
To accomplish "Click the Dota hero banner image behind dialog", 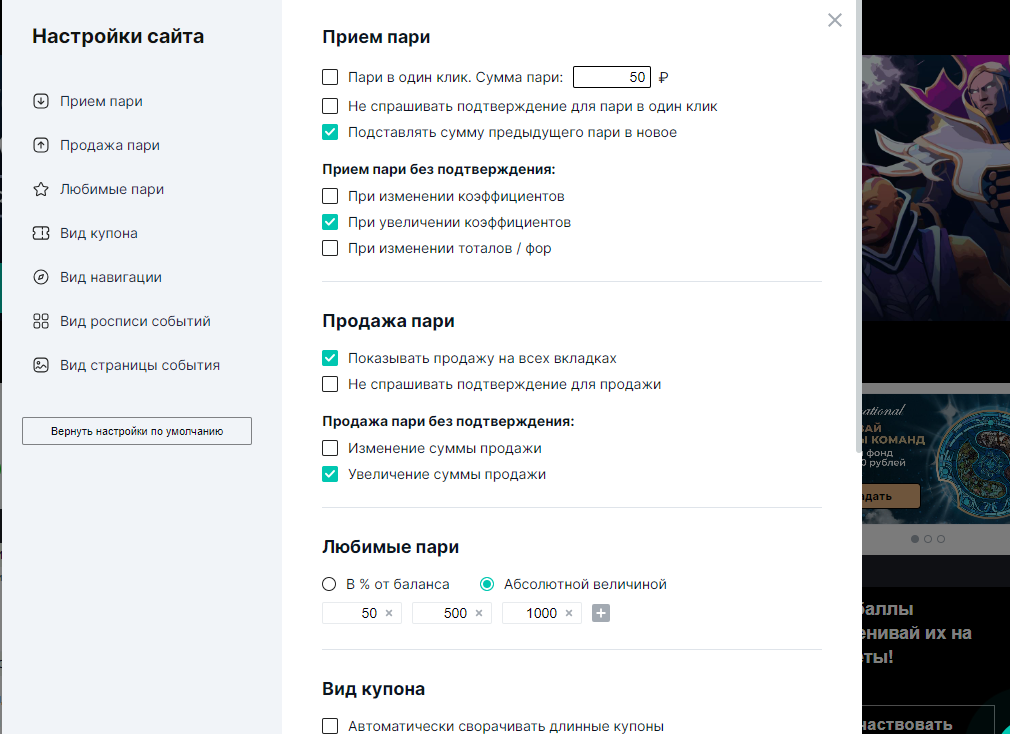I will coord(936,187).
